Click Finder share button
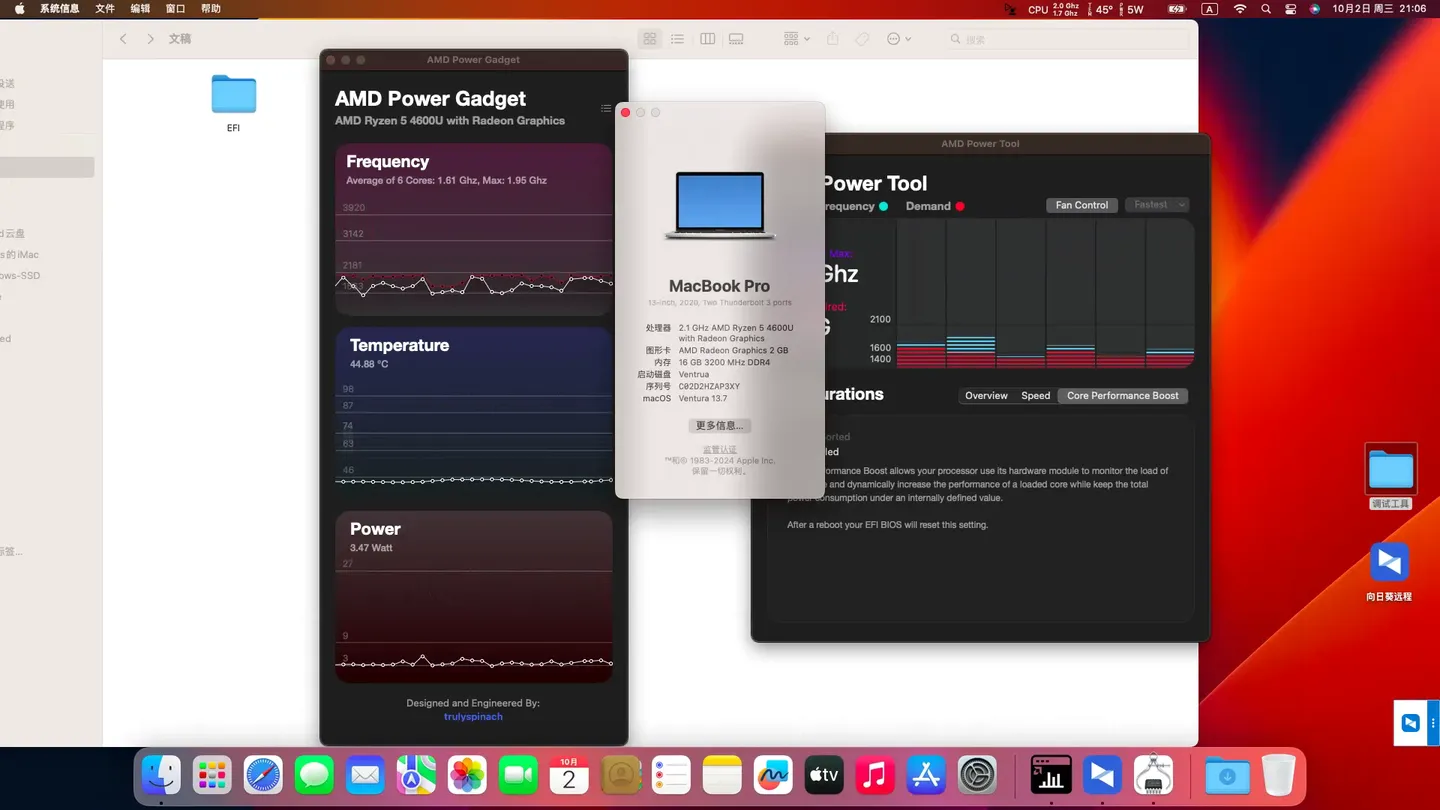The height and width of the screenshot is (810, 1440). click(x=833, y=39)
